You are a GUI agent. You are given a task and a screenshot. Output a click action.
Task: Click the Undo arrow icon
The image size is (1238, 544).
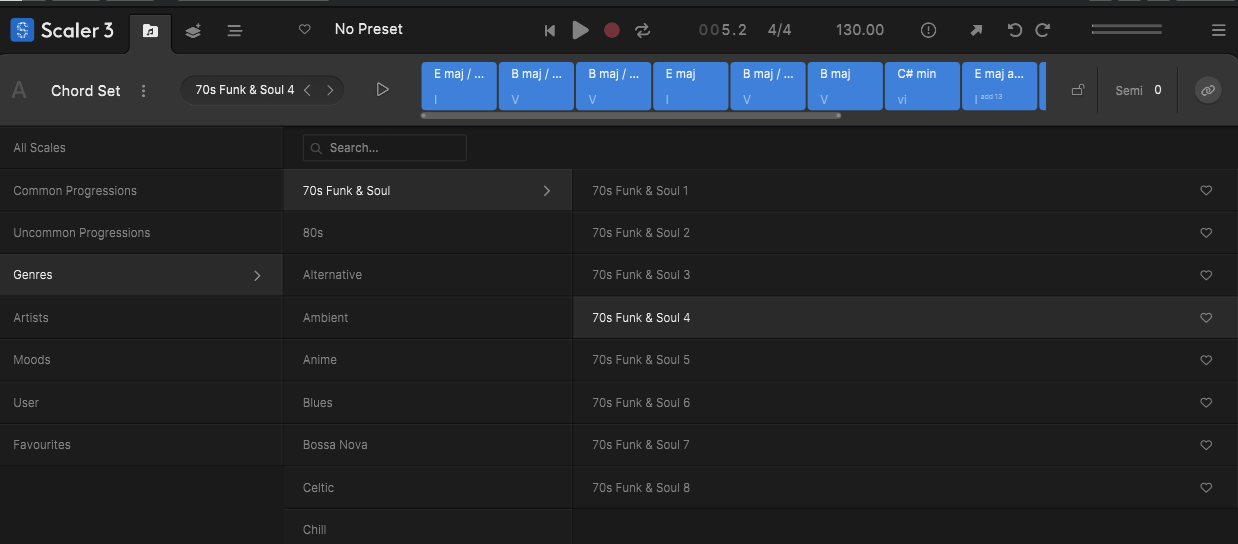[x=1014, y=30]
